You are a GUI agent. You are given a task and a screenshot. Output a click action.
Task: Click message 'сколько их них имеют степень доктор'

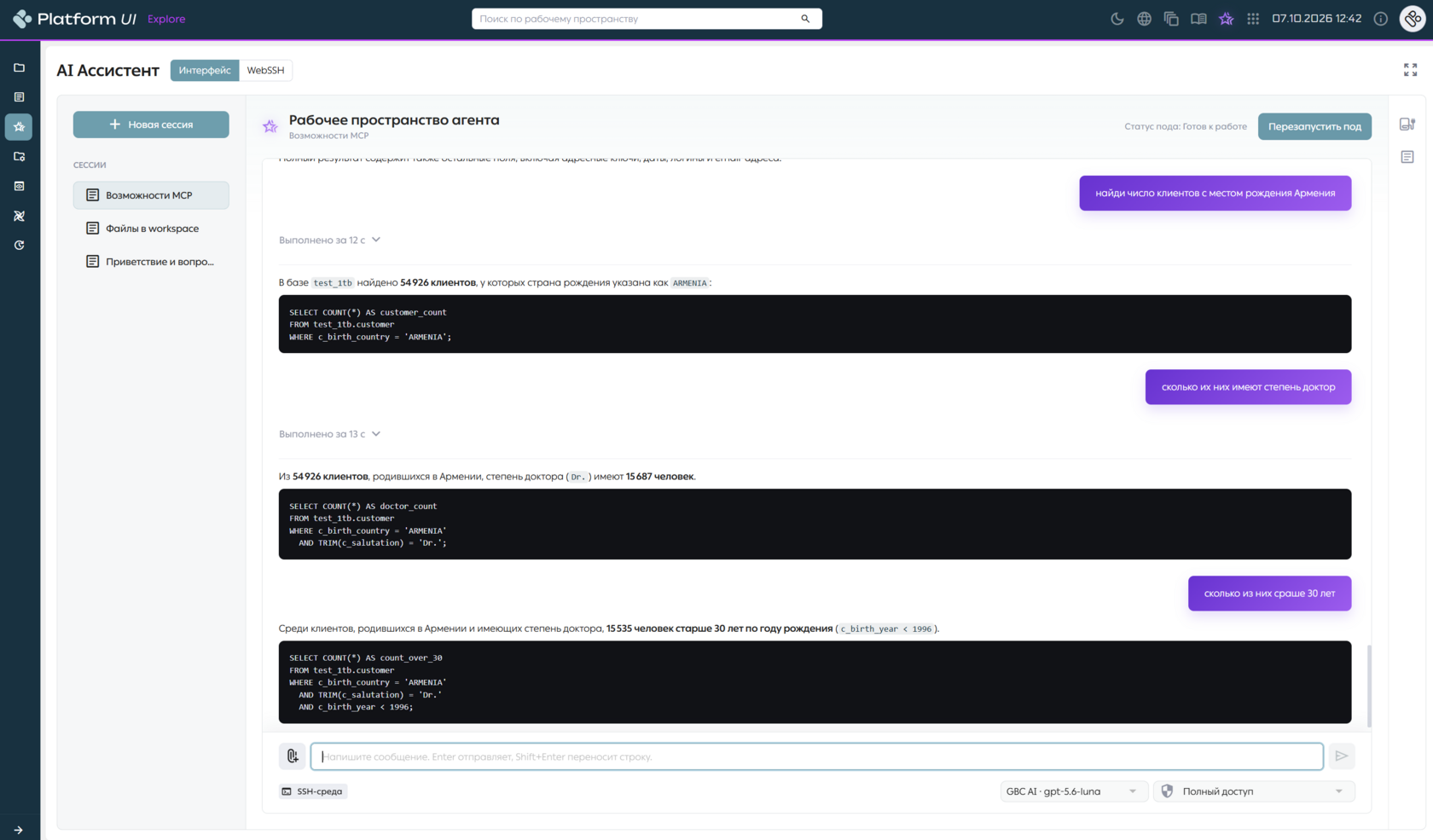[1248, 387]
